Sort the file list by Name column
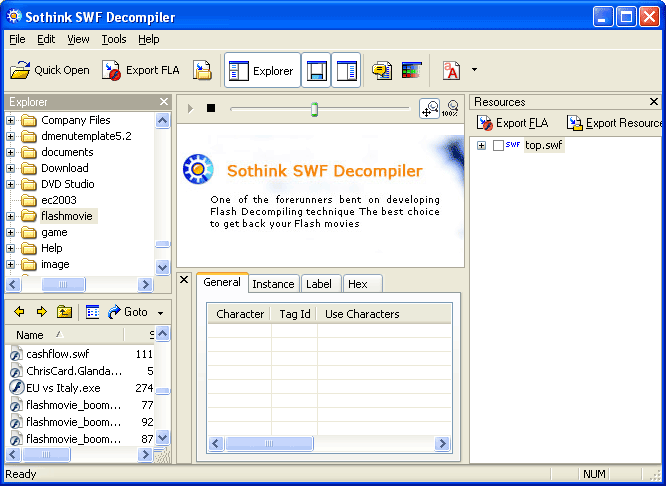Image resolution: width=666 pixels, height=486 pixels. [x=65, y=335]
